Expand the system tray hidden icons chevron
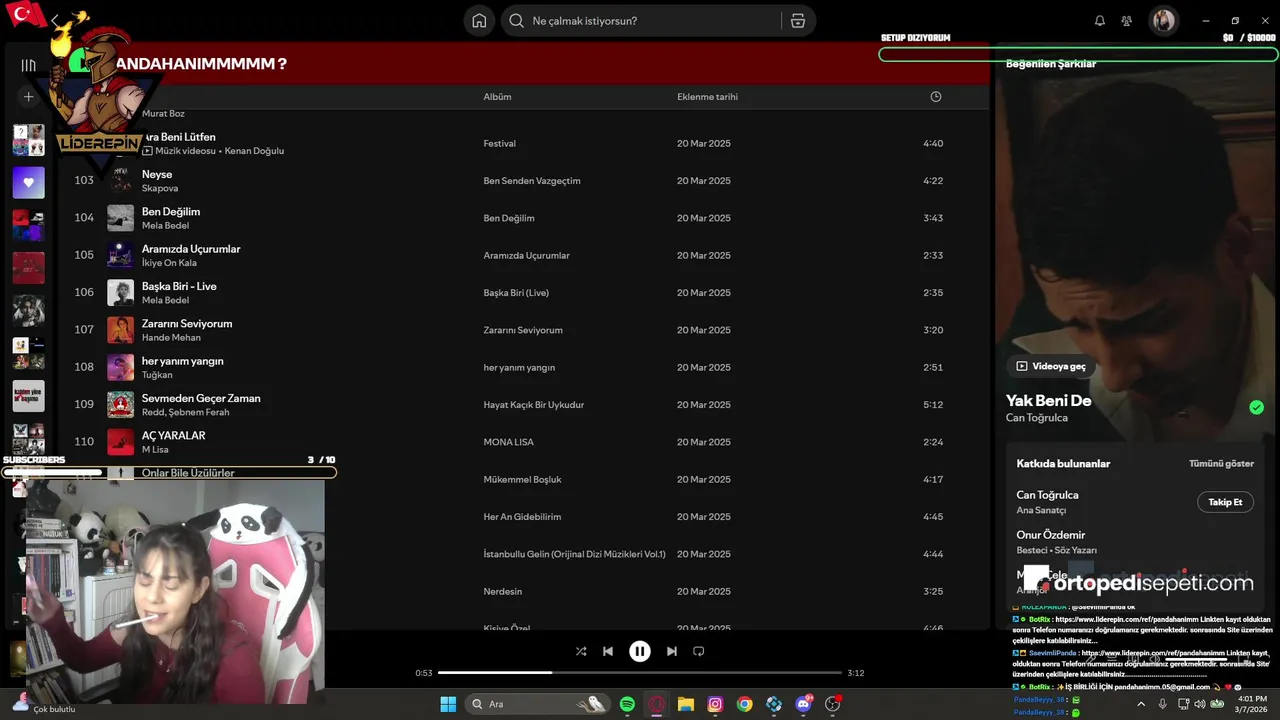The width and height of the screenshot is (1280, 720). 1141,704
